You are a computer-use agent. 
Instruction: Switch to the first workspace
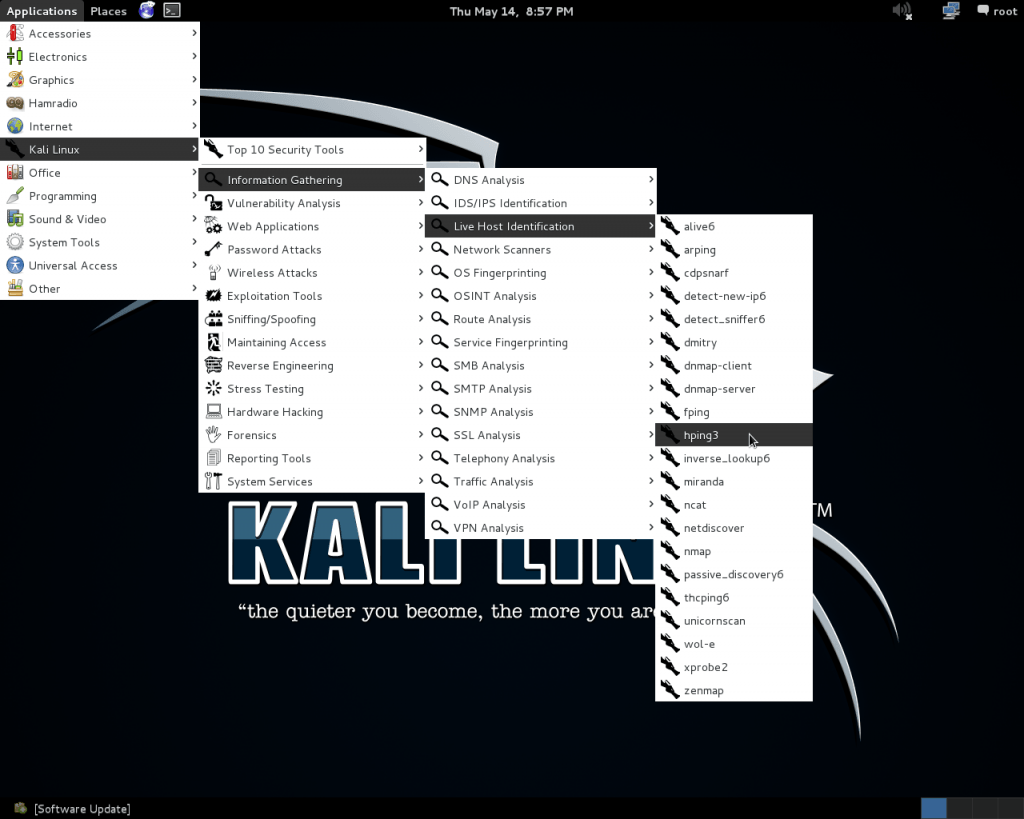point(934,808)
